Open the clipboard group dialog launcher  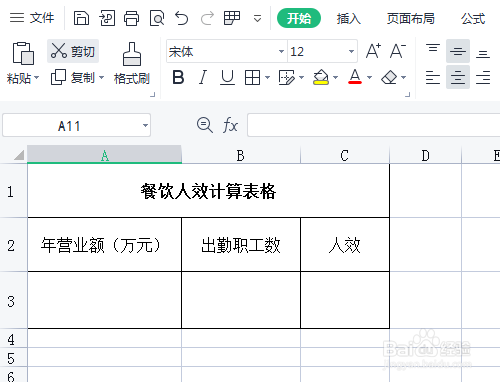click(153, 95)
